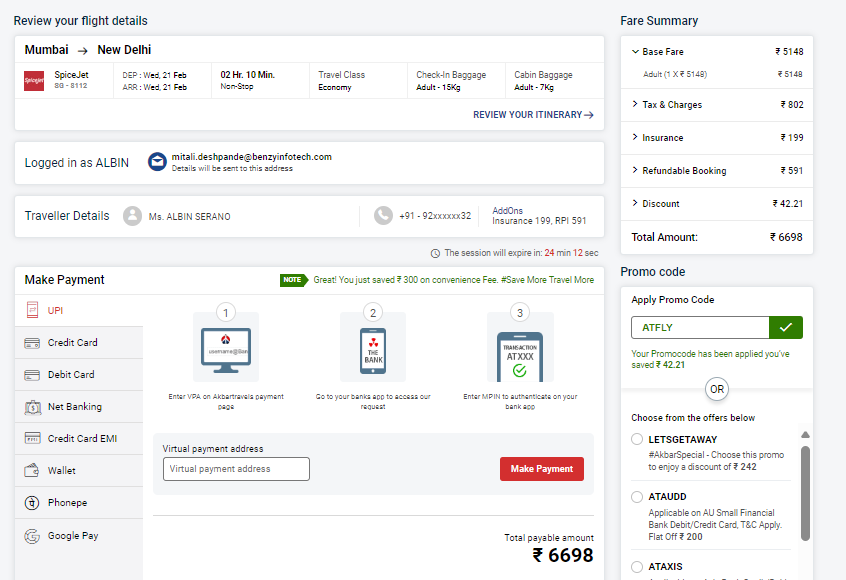Click the promo offers list scrollbar
846x580 pixels.
pyautogui.click(x=805, y=492)
